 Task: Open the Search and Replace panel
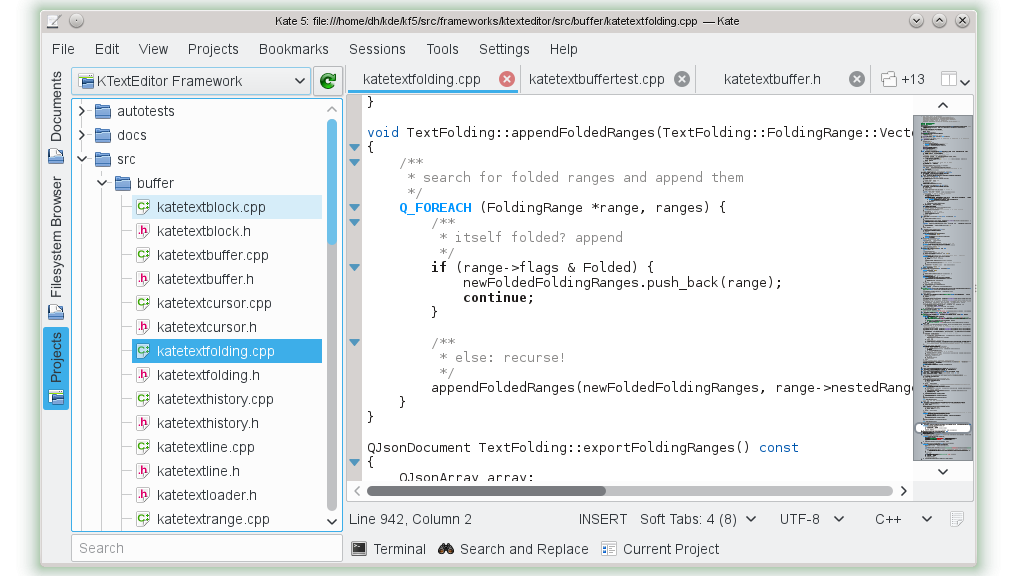click(x=513, y=549)
